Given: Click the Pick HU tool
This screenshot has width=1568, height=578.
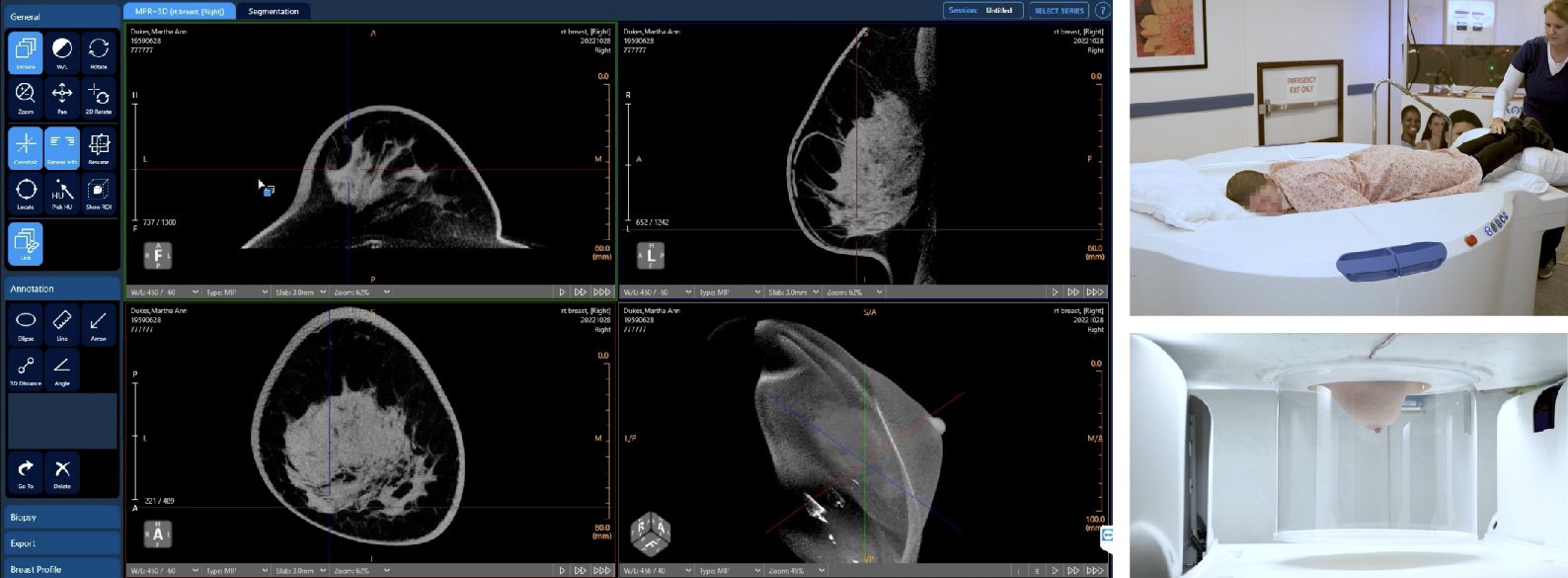Looking at the screenshot, I should pos(61,193).
